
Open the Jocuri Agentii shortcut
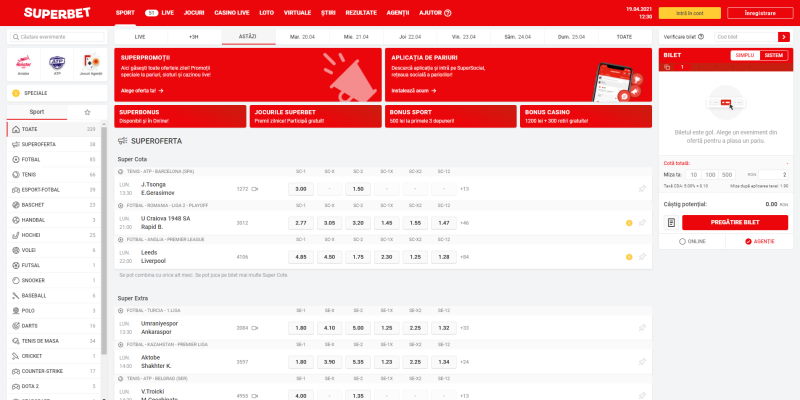[x=91, y=64]
